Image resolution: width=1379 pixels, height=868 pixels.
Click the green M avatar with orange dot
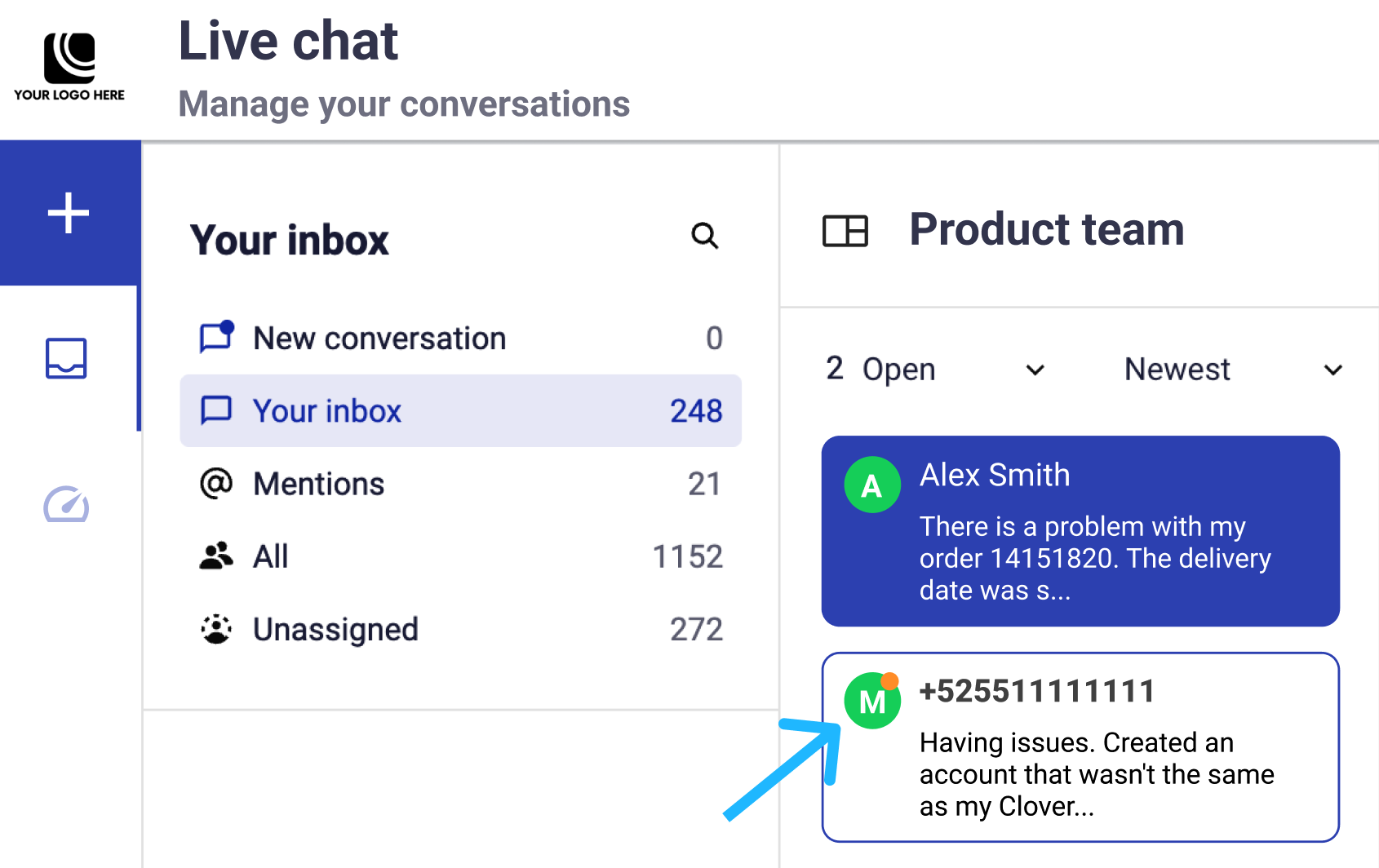(872, 700)
